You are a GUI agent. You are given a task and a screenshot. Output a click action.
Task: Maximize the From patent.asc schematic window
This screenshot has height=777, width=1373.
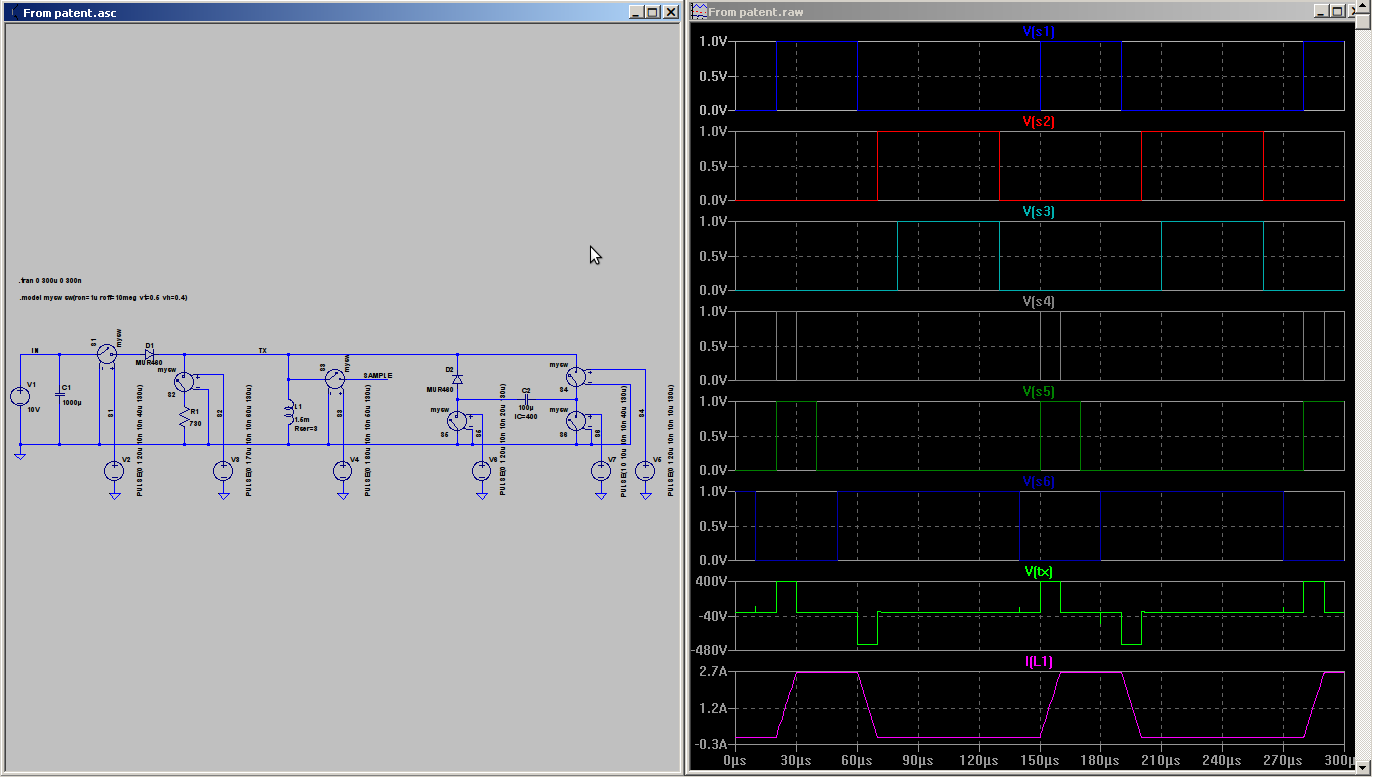(x=652, y=12)
